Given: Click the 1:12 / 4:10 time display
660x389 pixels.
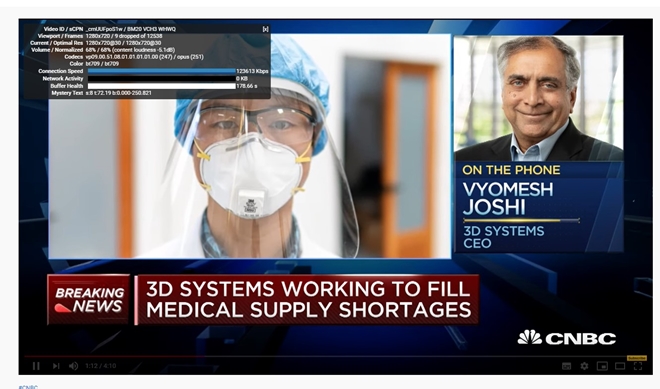Looking at the screenshot, I should tap(101, 366).
